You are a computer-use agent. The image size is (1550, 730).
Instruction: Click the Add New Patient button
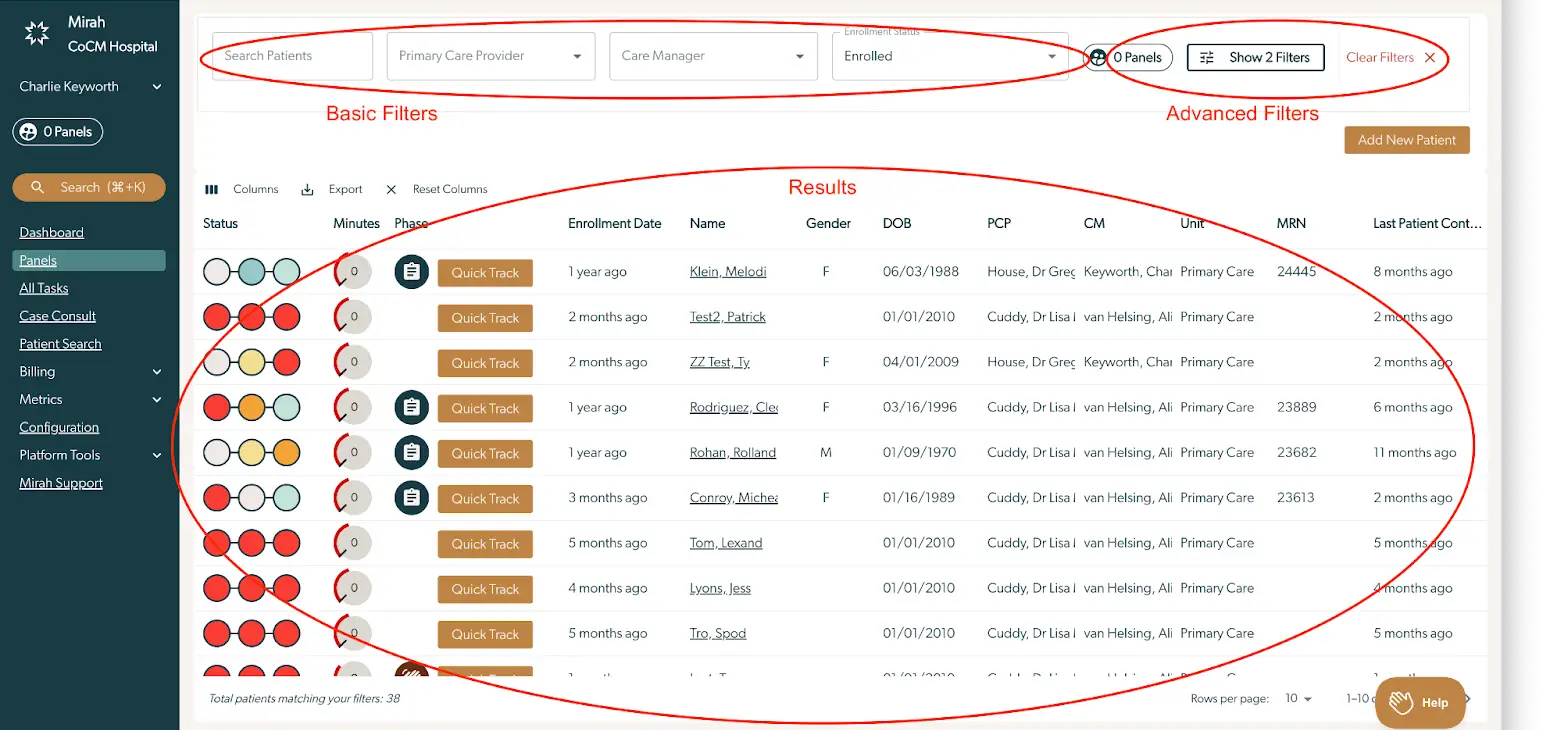pos(1406,140)
